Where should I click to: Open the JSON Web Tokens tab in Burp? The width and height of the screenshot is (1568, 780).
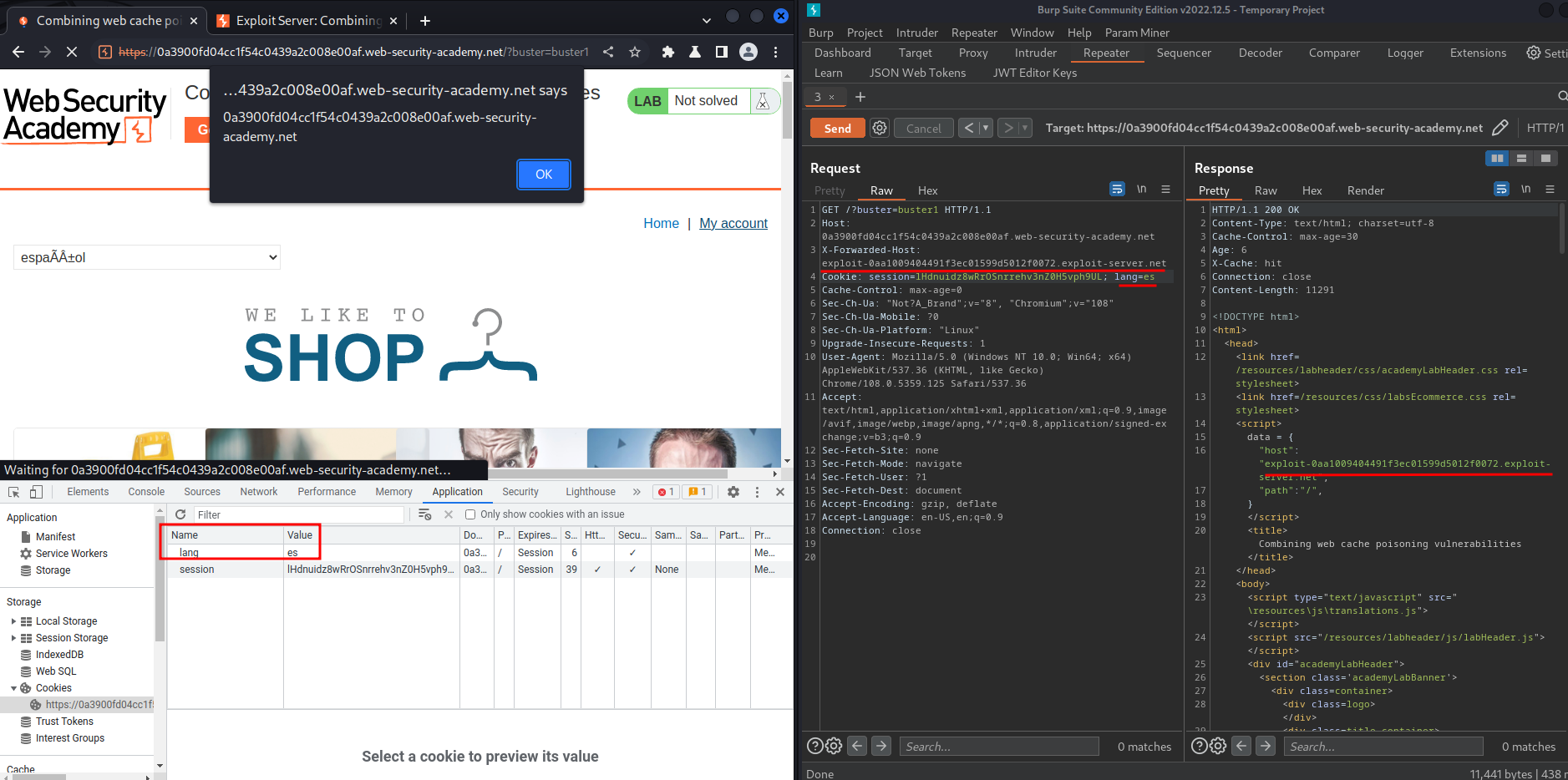coord(917,73)
